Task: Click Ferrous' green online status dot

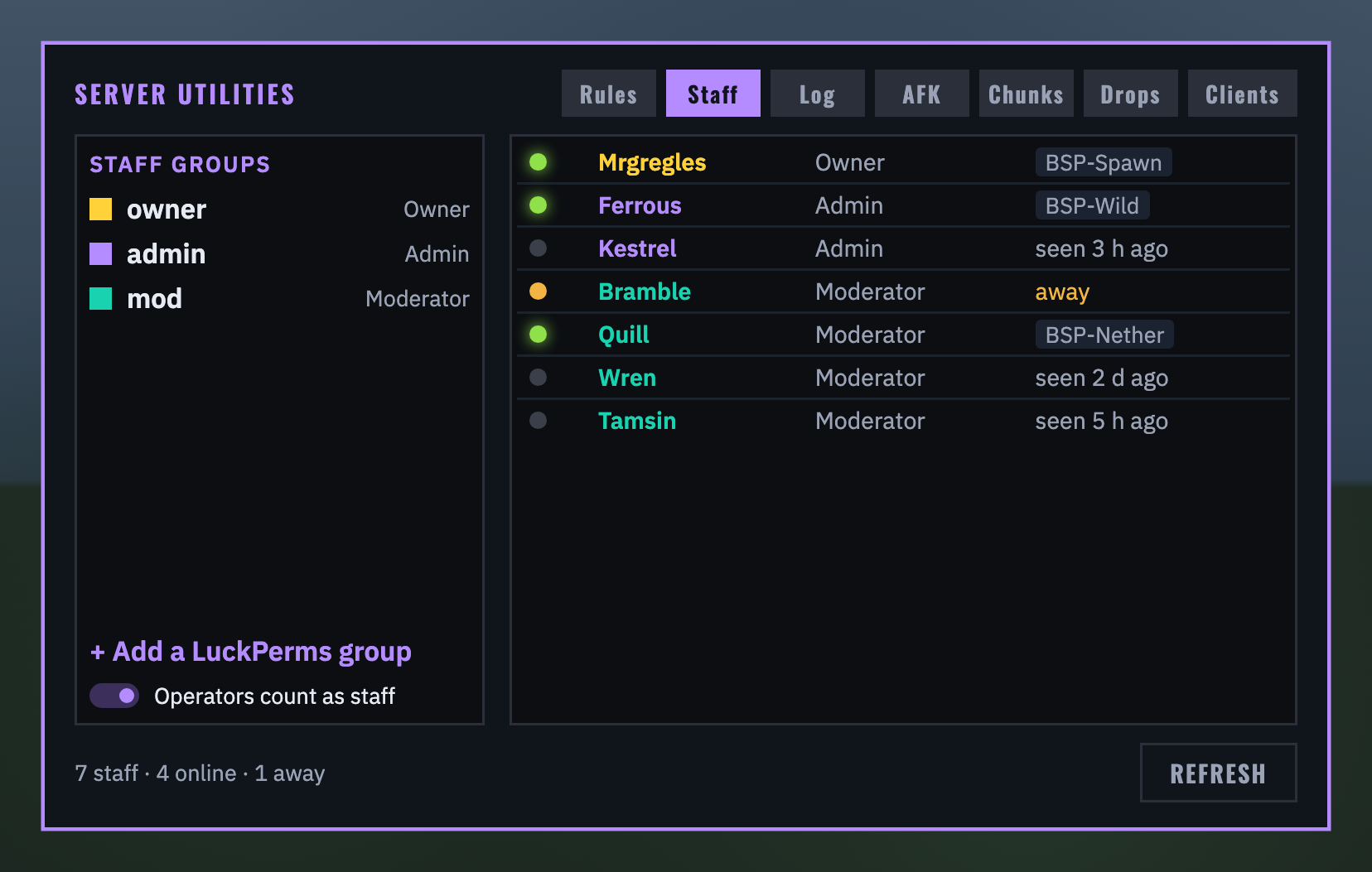Action: [x=538, y=205]
